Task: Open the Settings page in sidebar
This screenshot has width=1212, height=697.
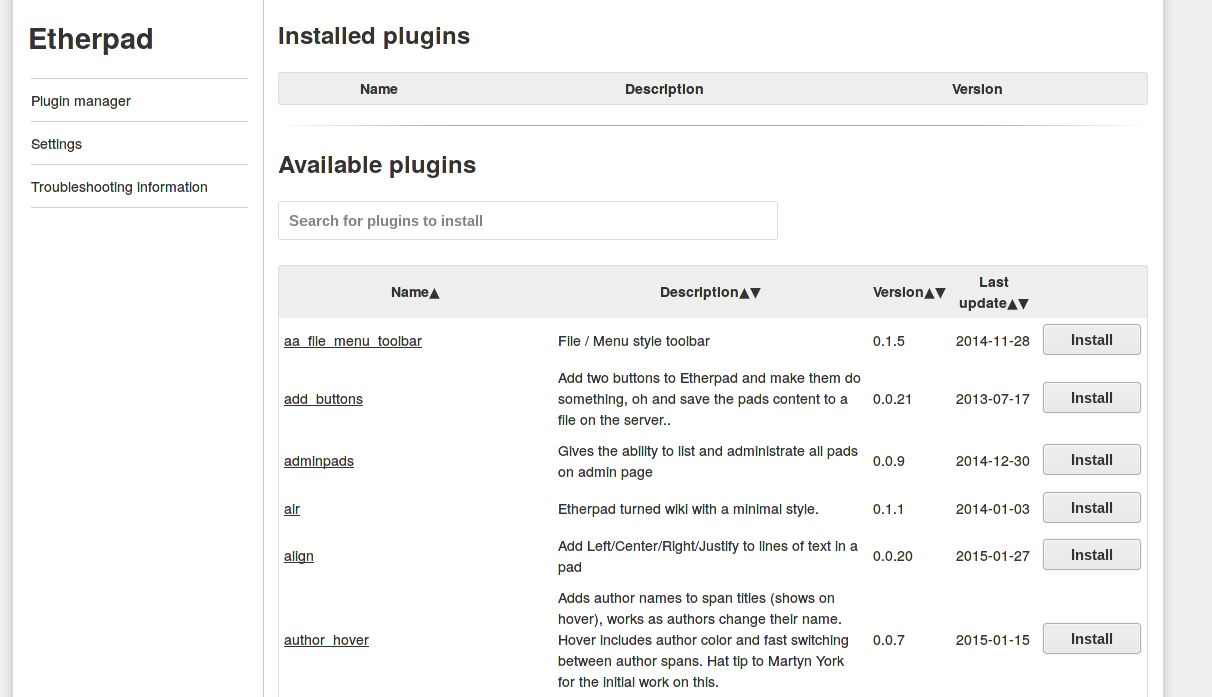Action: [57, 144]
